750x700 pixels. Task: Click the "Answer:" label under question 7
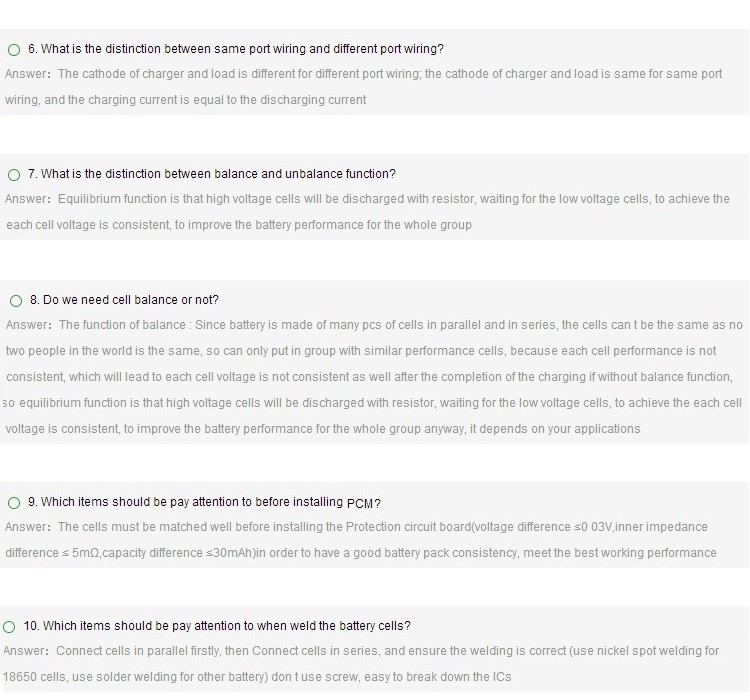pyautogui.click(x=27, y=199)
